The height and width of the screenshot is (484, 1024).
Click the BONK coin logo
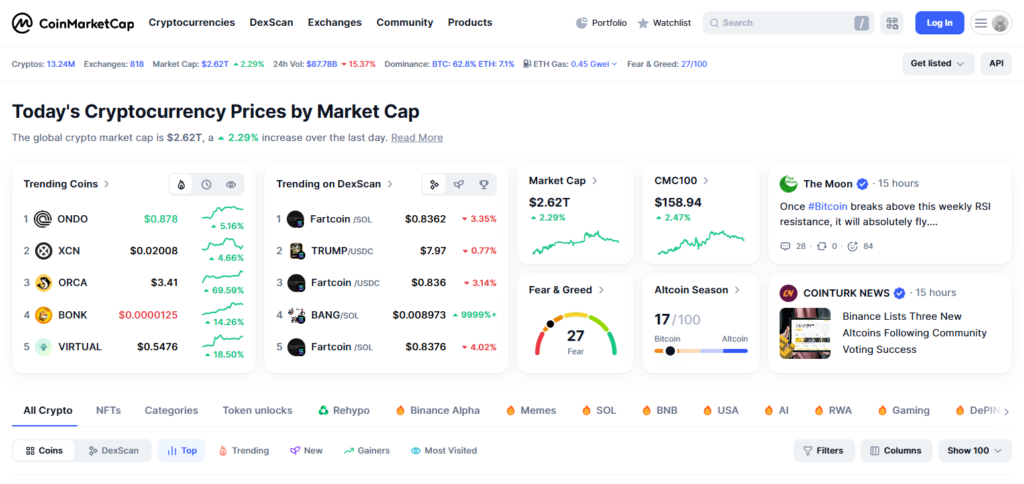tap(43, 315)
